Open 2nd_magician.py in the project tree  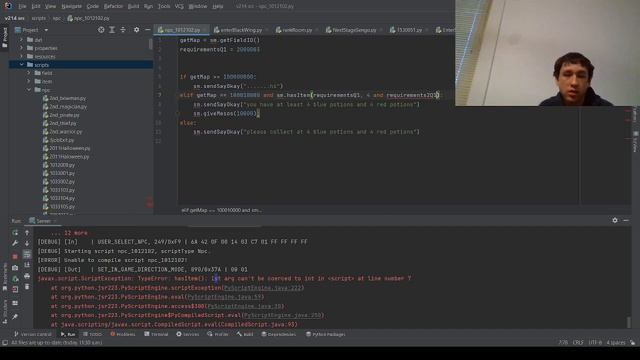click(64, 107)
